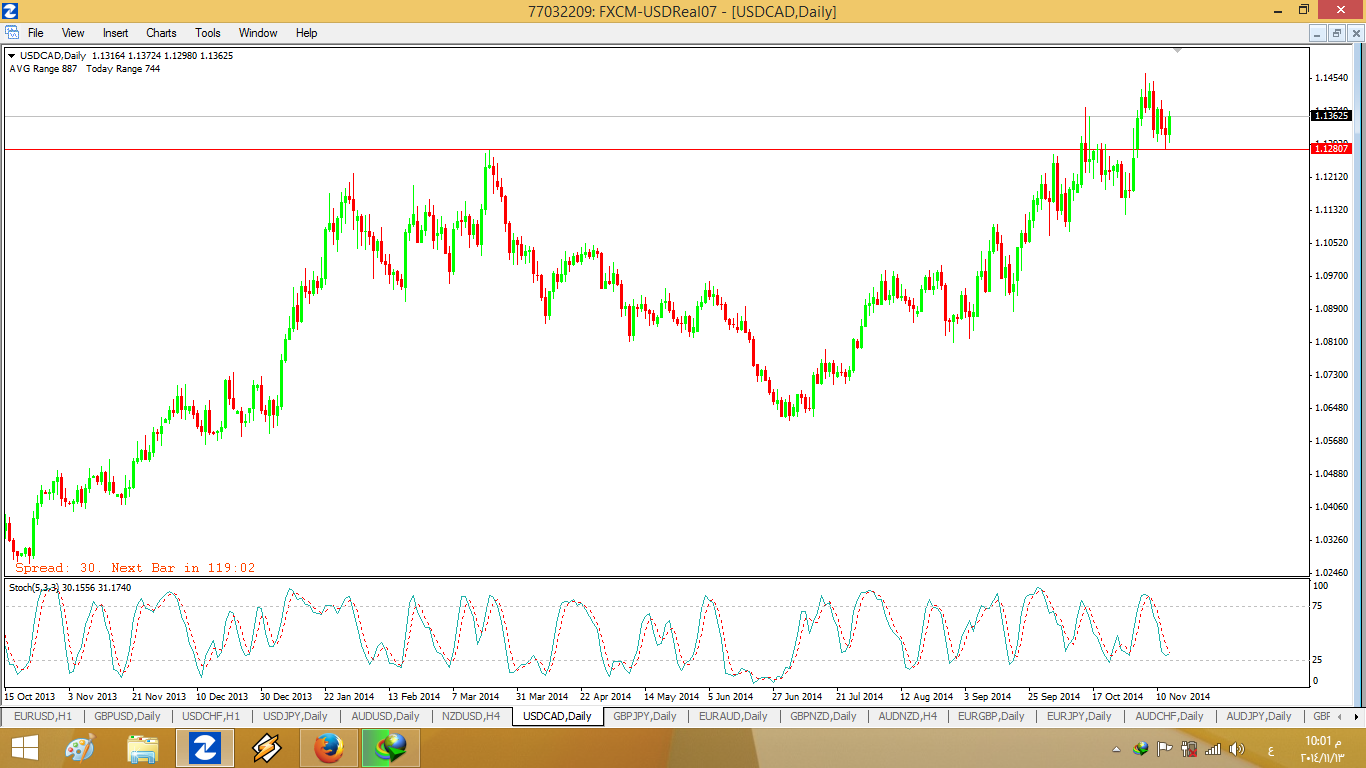The image size is (1366, 768).
Task: Click the network globe tray icon
Action: coord(1141,749)
